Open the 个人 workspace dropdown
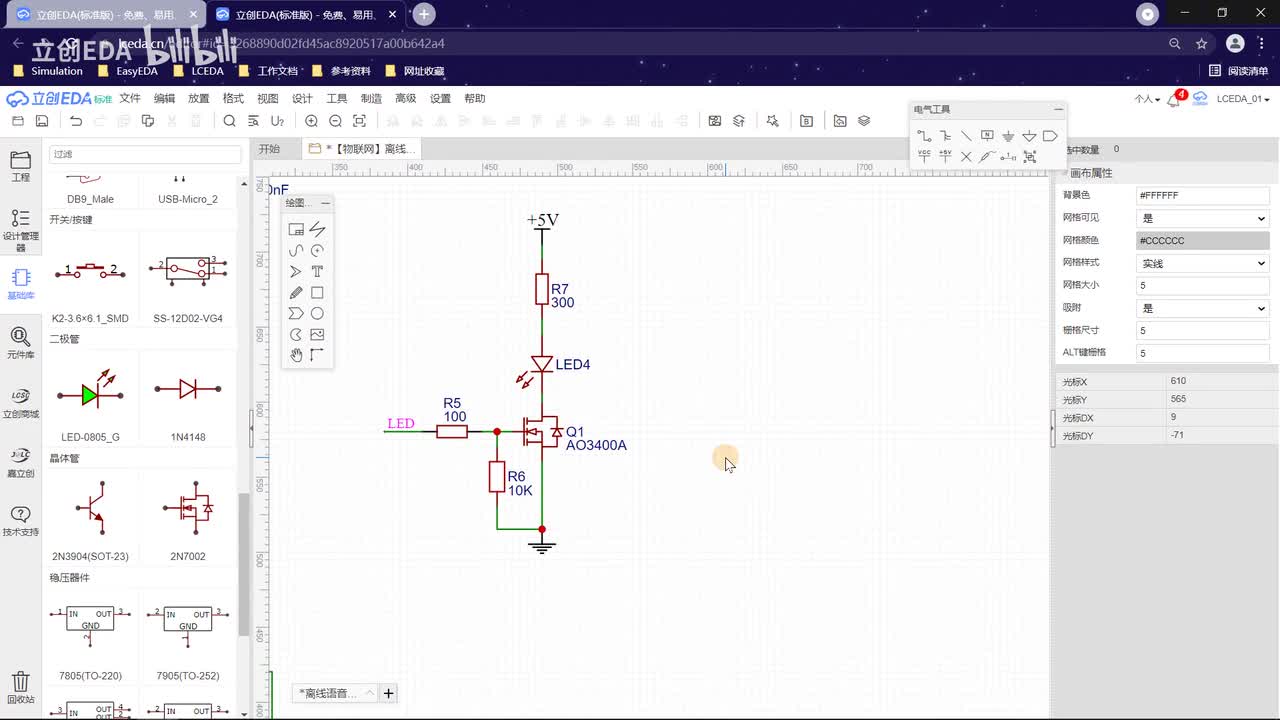The height and width of the screenshot is (720, 1280). pyautogui.click(x=1147, y=99)
